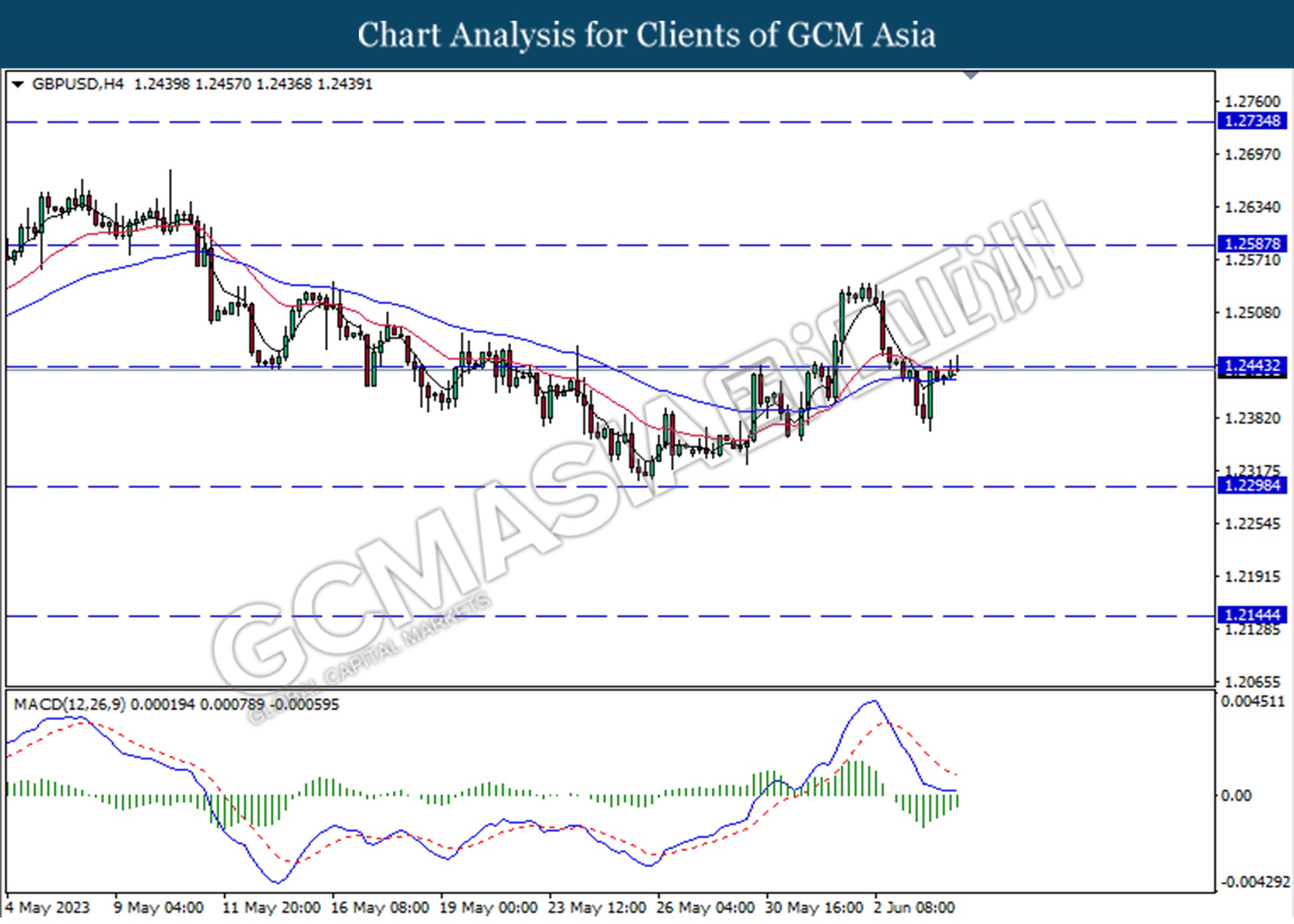
Task: Click the 1.27600 price axis value
Action: (1253, 102)
